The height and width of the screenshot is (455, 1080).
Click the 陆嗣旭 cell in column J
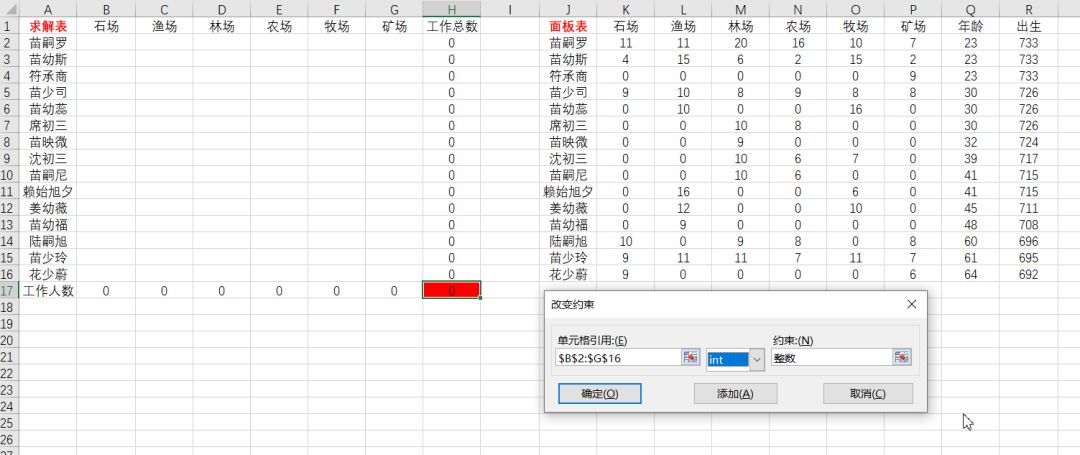point(568,241)
